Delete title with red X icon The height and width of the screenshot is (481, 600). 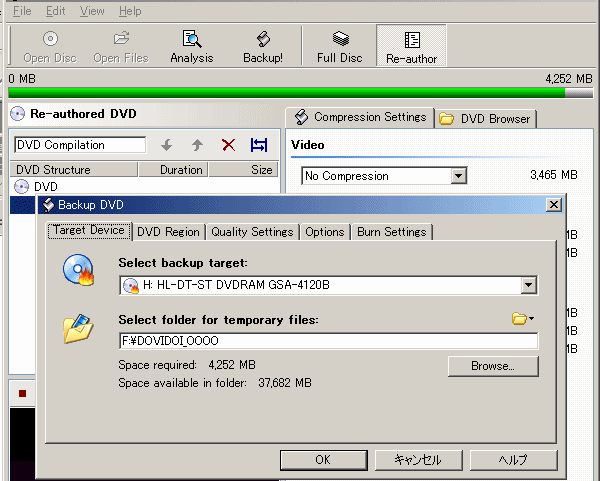[228, 145]
